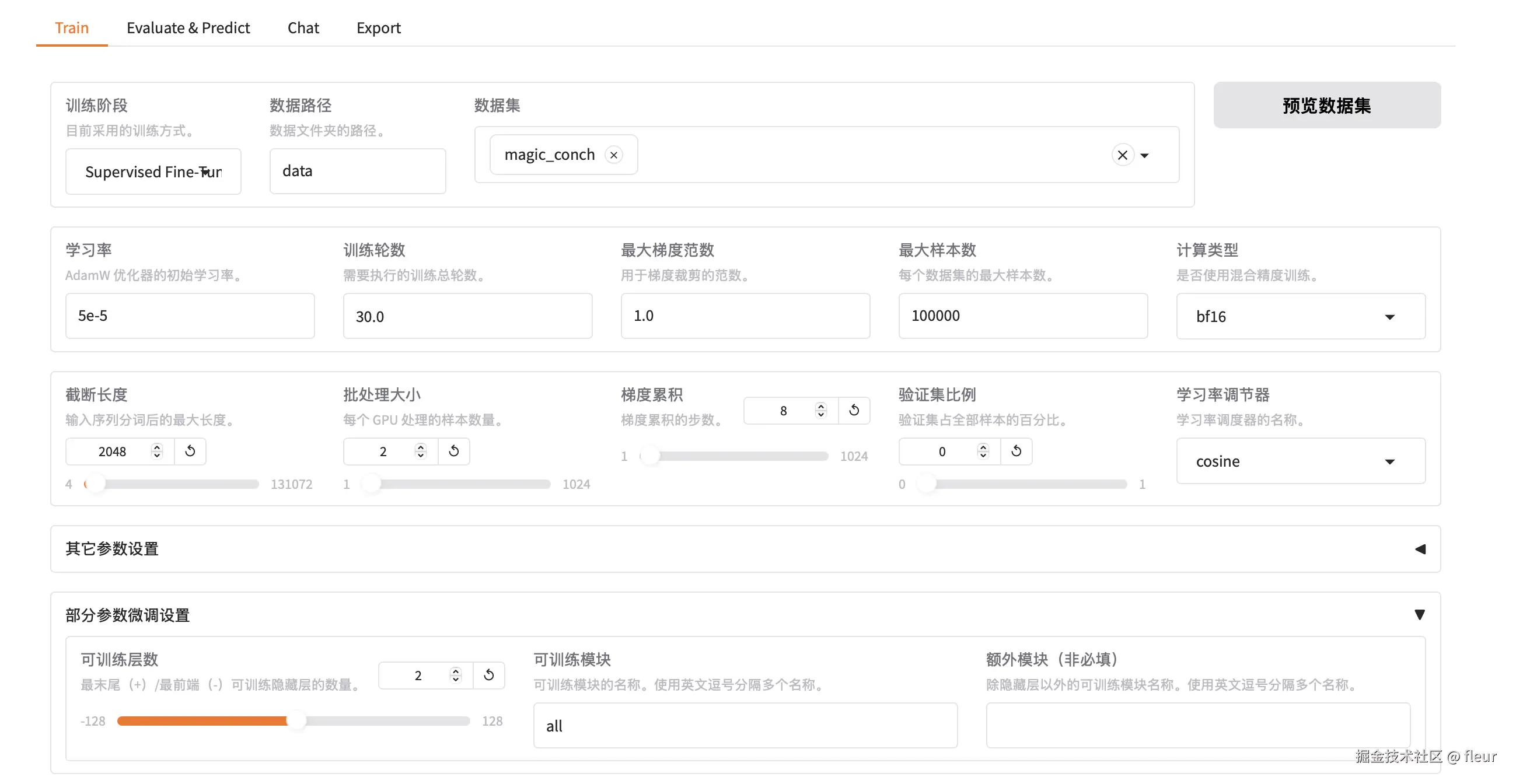Decrement the 批处理大小 stepper down arrow

click(420, 455)
